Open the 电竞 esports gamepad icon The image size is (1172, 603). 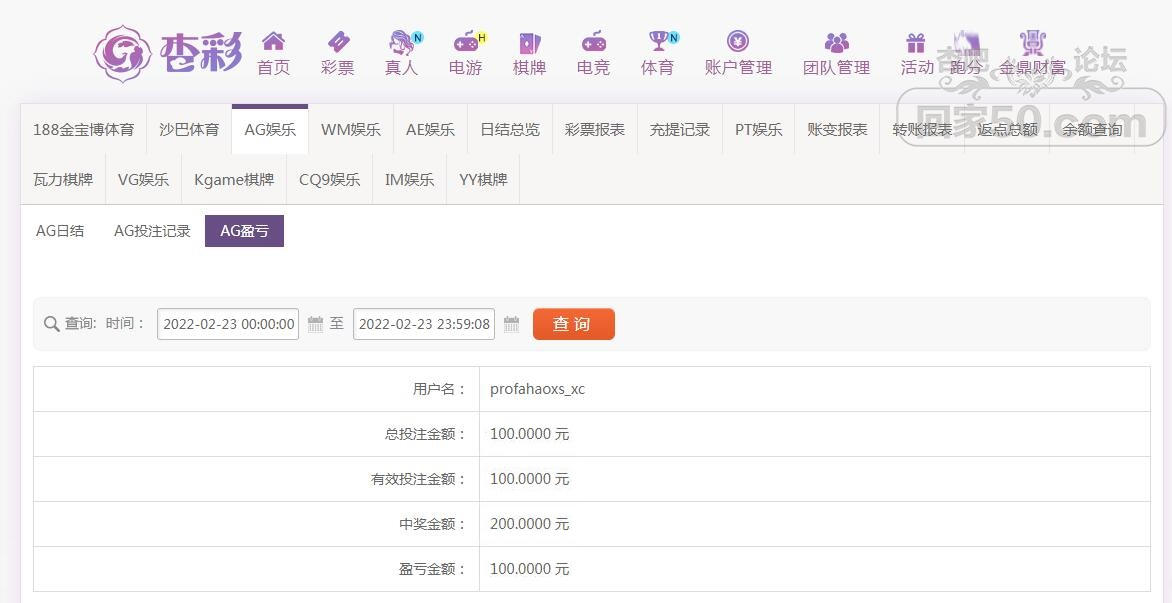pos(593,42)
